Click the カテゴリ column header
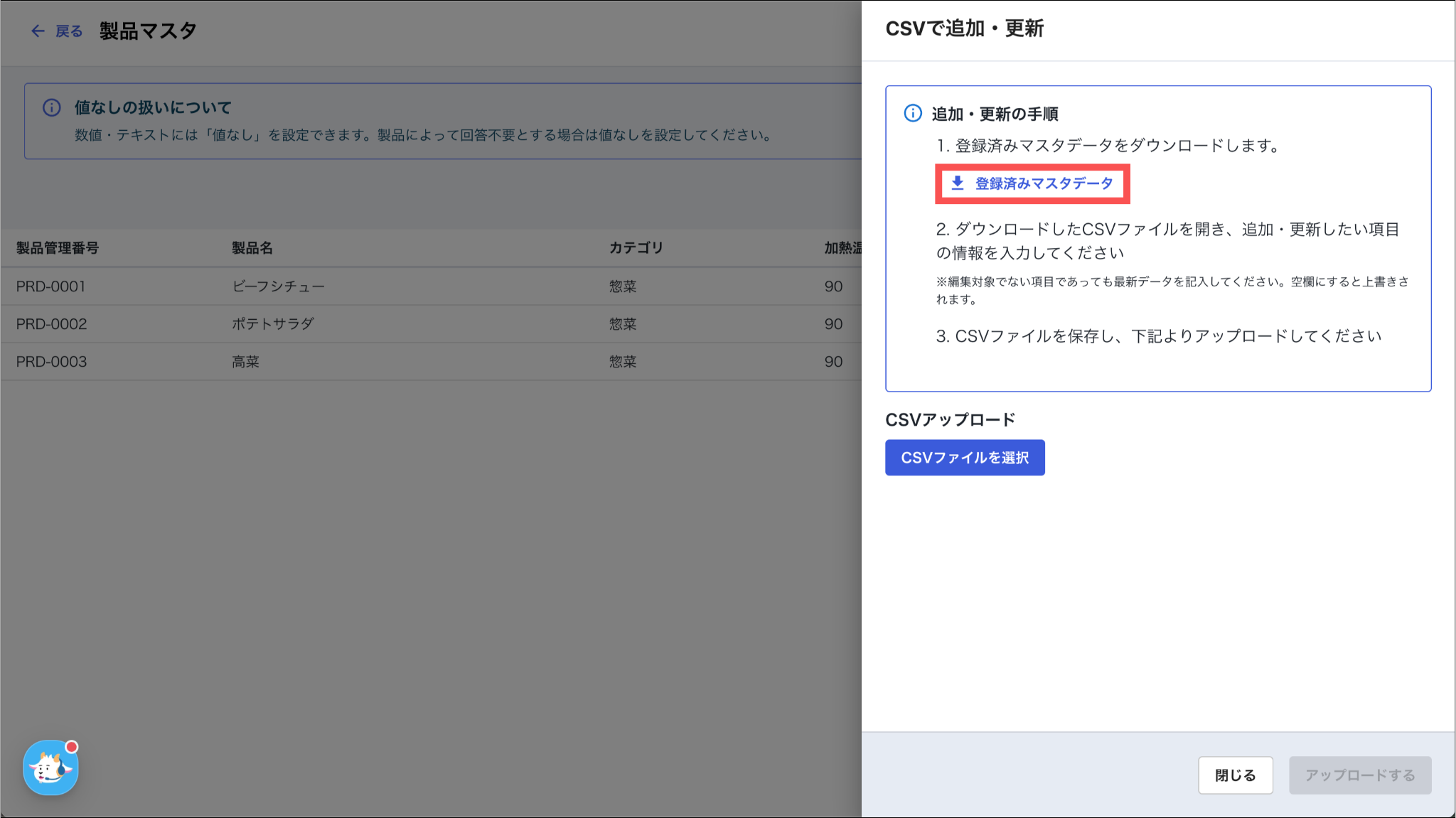This screenshot has height=818, width=1456. click(636, 248)
